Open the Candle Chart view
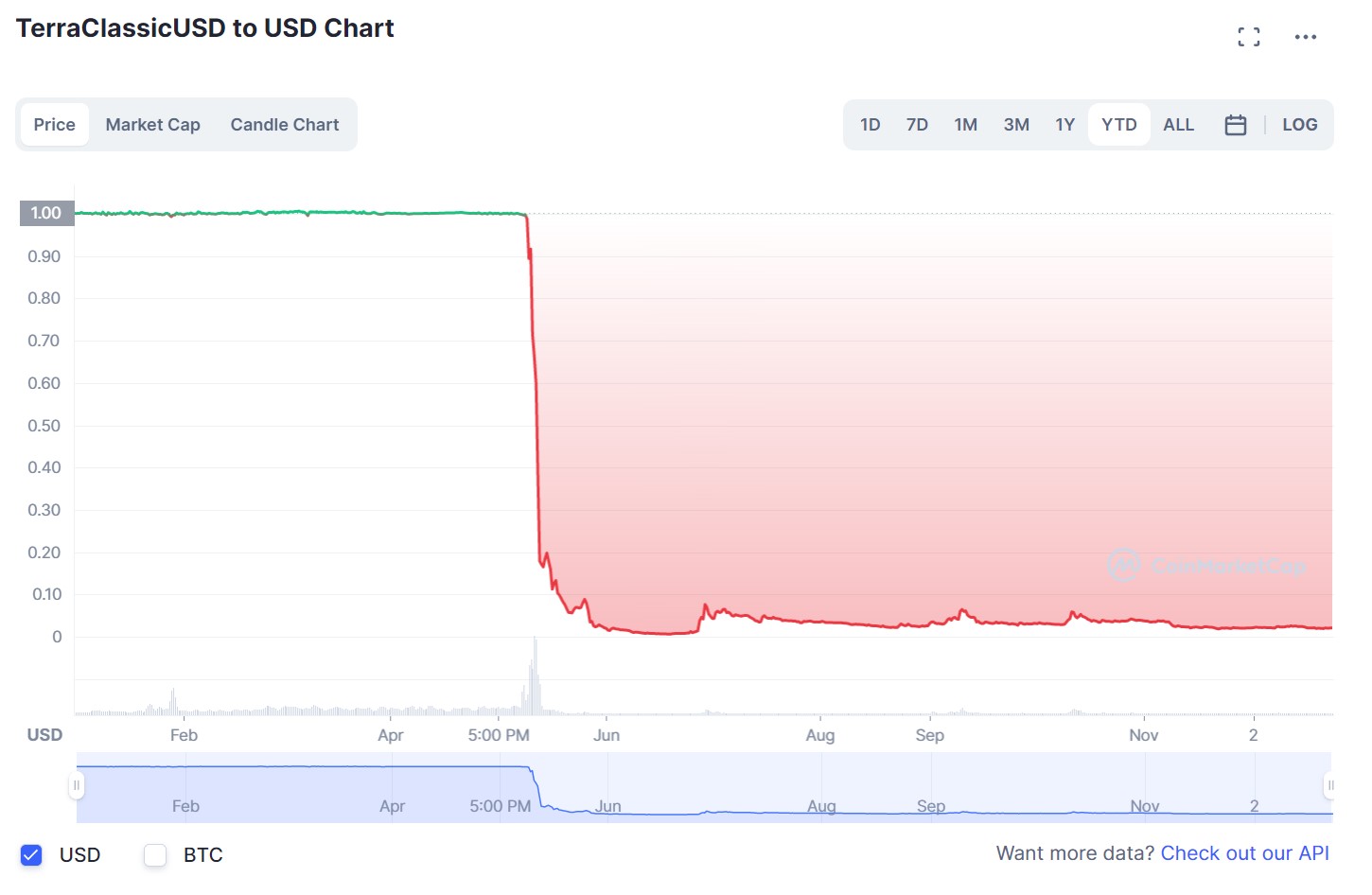The height and width of the screenshot is (895, 1372). click(x=285, y=124)
